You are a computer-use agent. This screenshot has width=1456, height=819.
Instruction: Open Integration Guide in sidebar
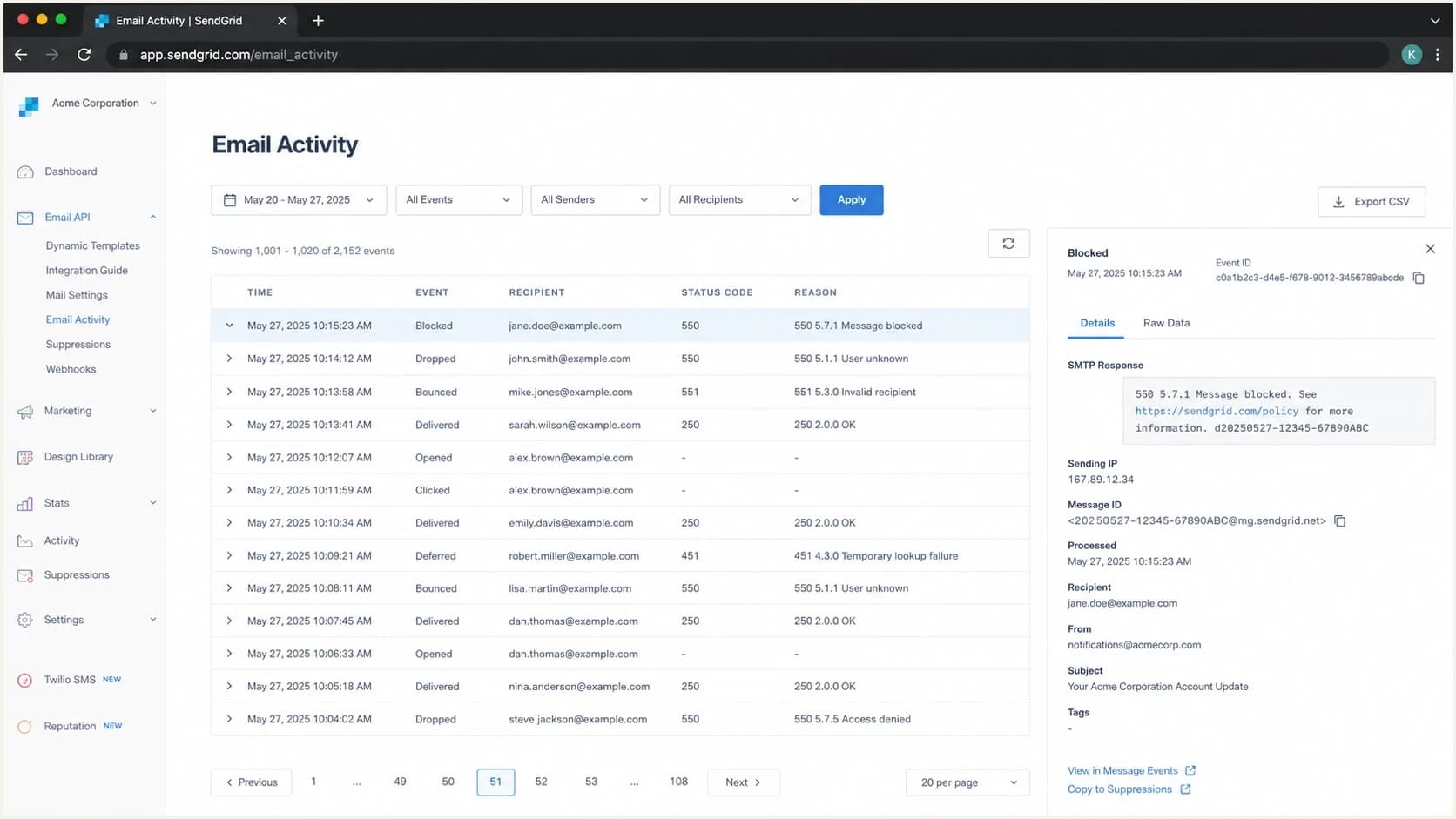pyautogui.click(x=86, y=271)
